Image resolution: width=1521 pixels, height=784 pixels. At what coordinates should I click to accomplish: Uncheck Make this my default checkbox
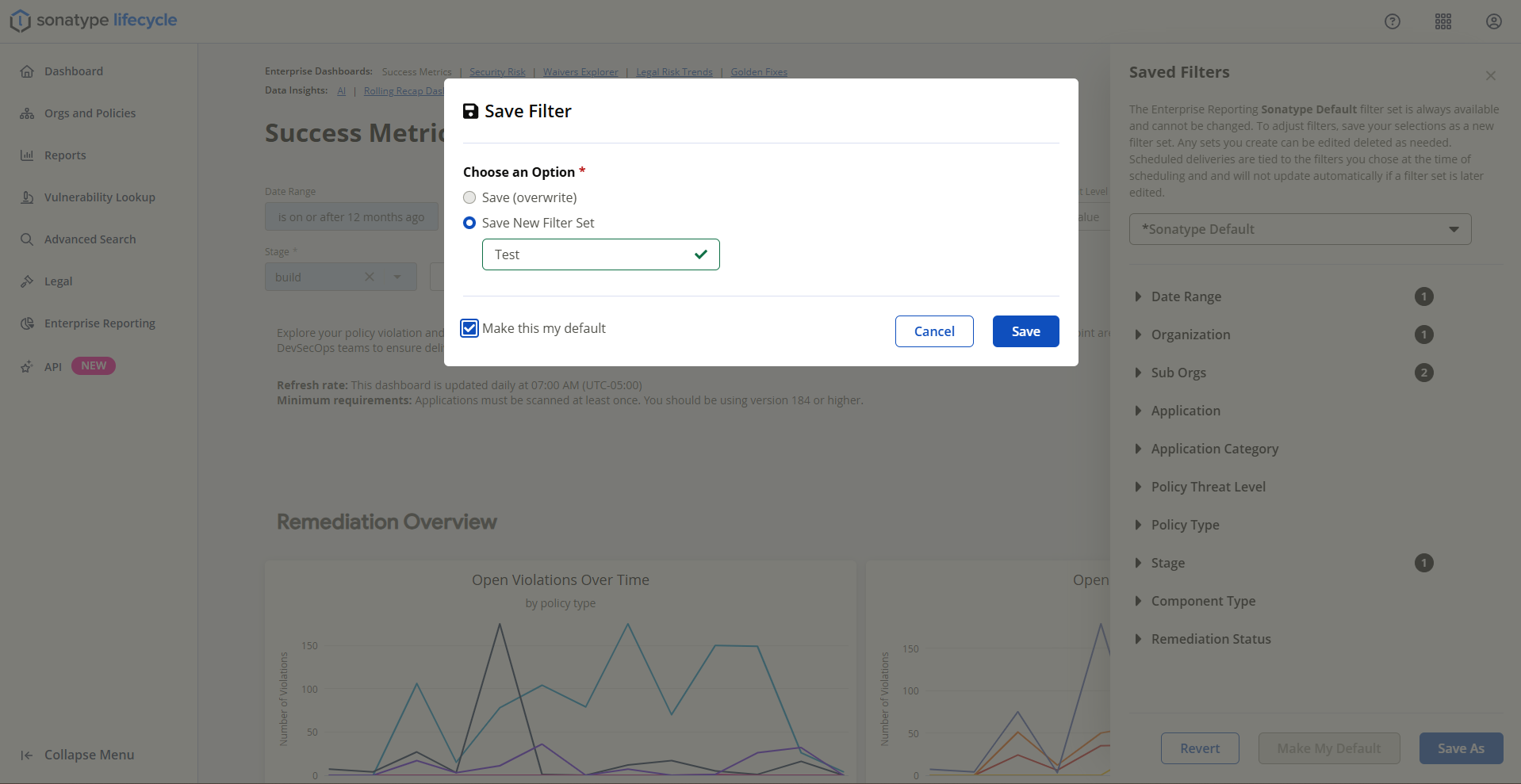[x=469, y=328]
